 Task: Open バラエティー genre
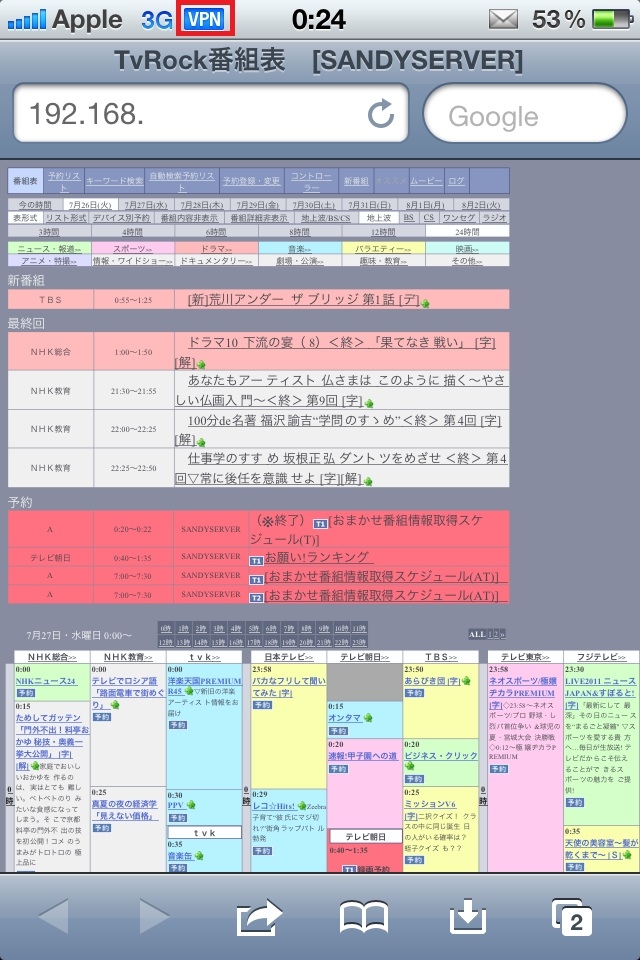383,249
